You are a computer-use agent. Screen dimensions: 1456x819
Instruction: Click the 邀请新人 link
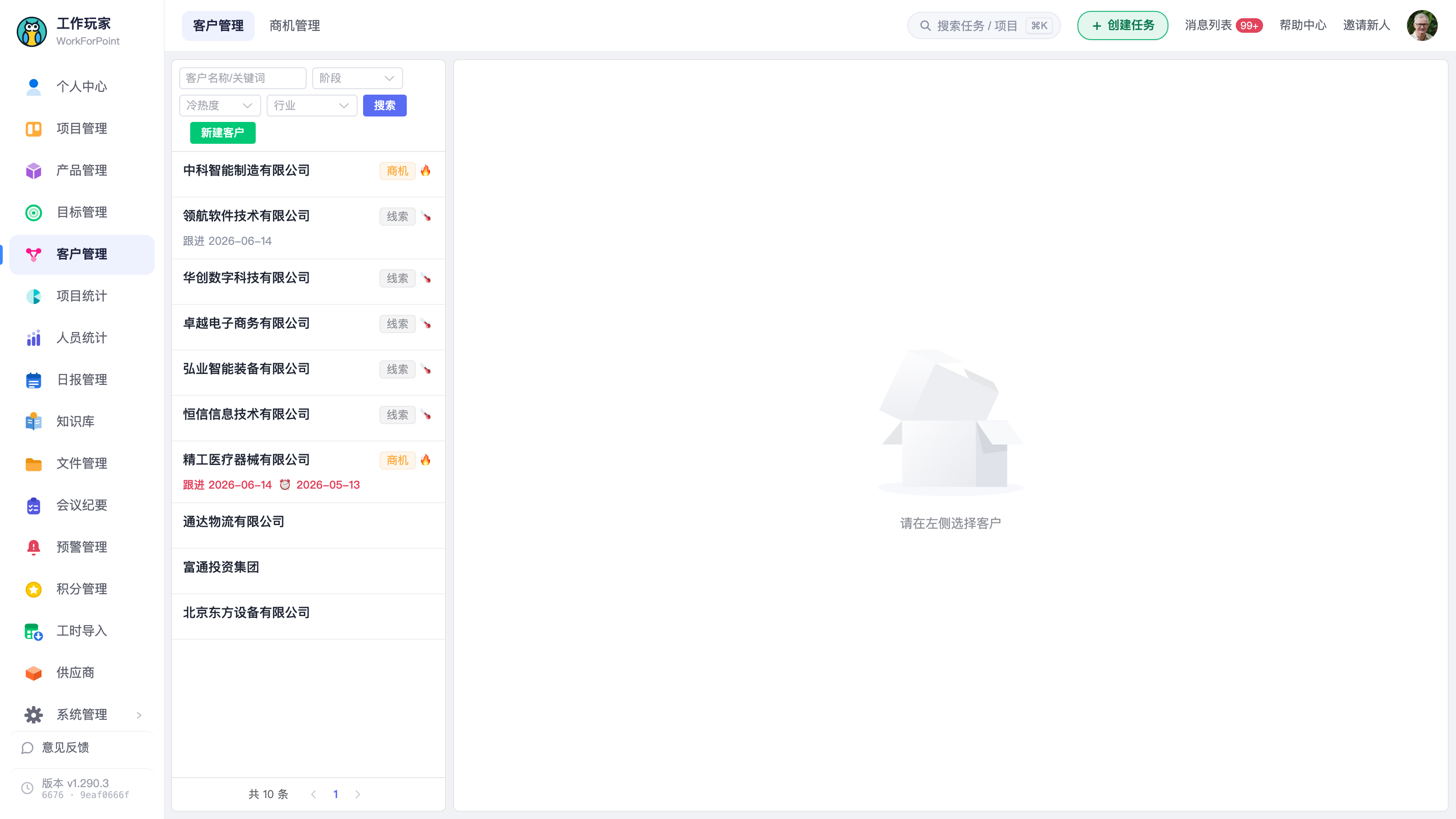tap(1366, 25)
